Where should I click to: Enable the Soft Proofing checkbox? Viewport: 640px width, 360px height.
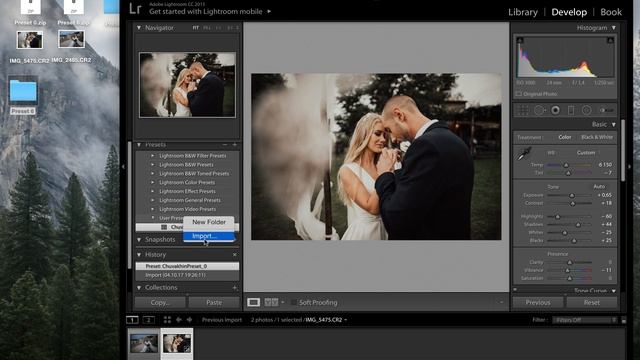pos(294,302)
